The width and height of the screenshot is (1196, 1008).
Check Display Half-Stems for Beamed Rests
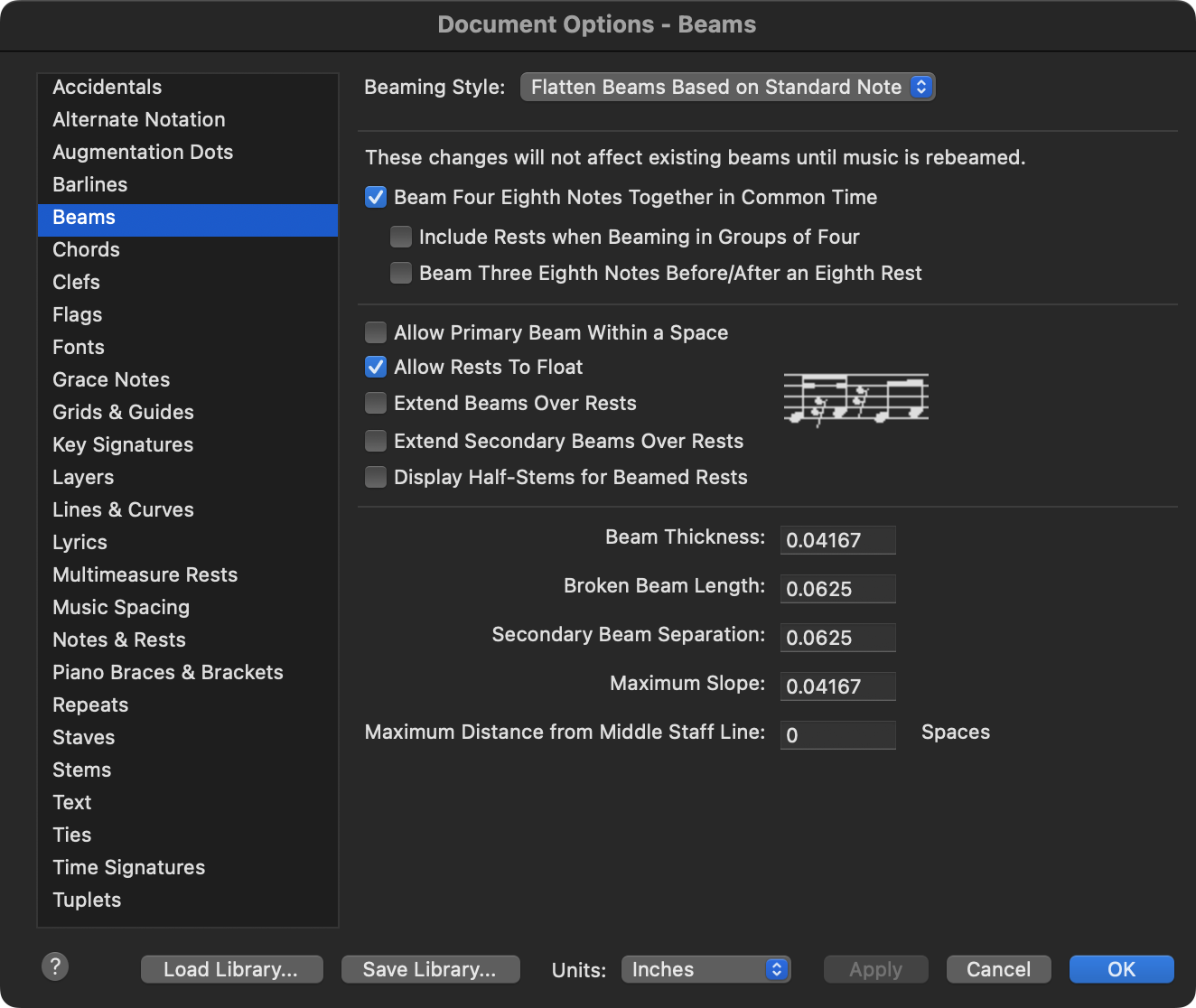(376, 478)
